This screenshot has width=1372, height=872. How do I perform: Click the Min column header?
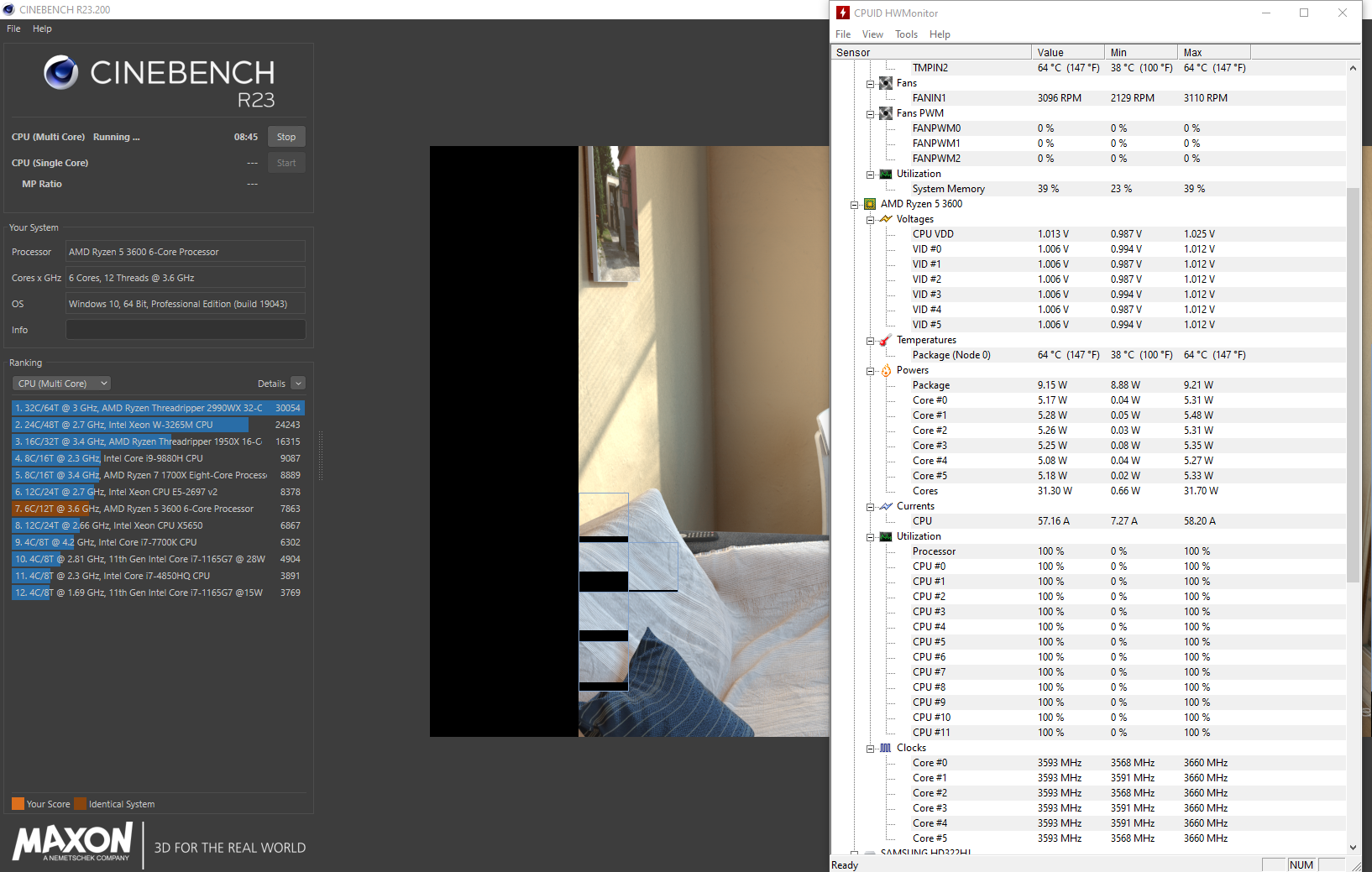point(1141,52)
